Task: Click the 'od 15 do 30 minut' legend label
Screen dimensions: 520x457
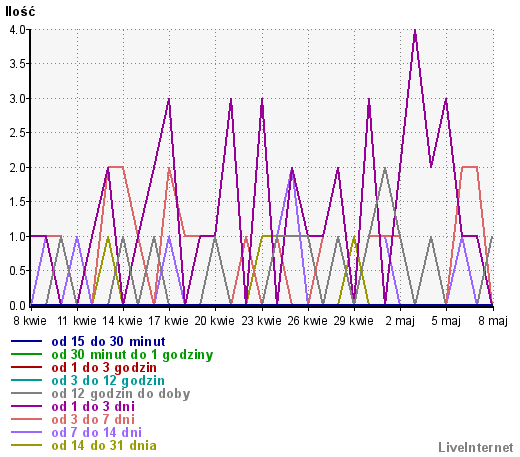Action: tap(108, 342)
